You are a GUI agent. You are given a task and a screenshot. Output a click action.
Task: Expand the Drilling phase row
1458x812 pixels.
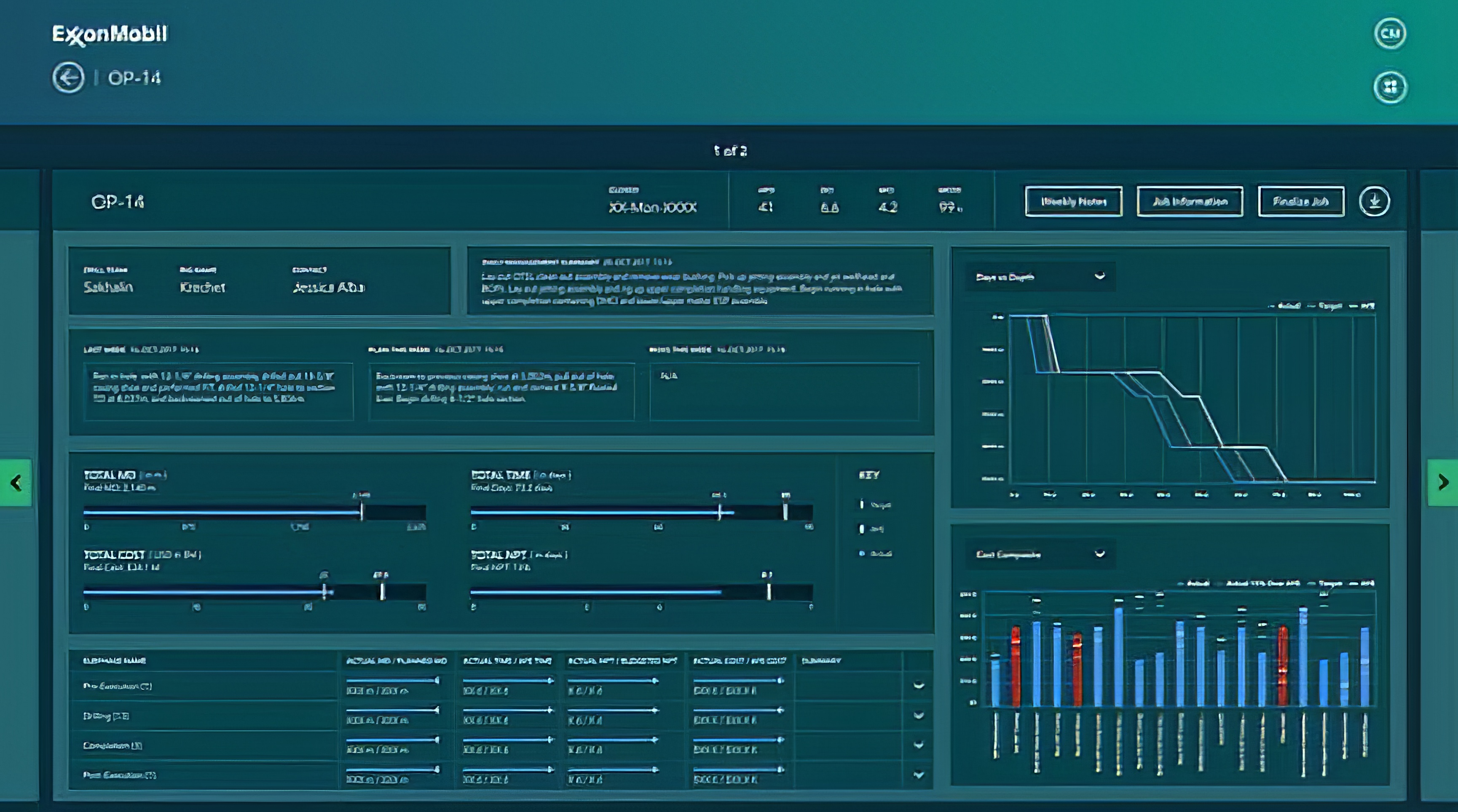pos(918,715)
